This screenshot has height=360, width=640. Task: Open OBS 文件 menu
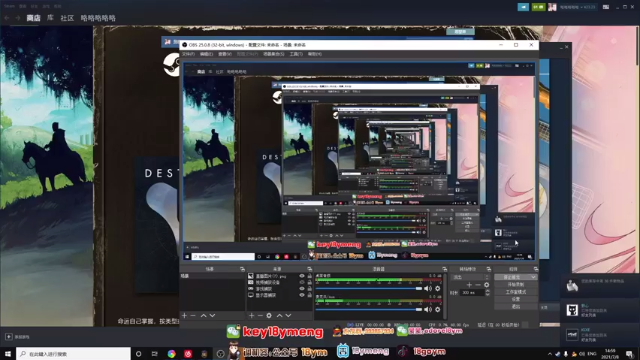(188, 54)
